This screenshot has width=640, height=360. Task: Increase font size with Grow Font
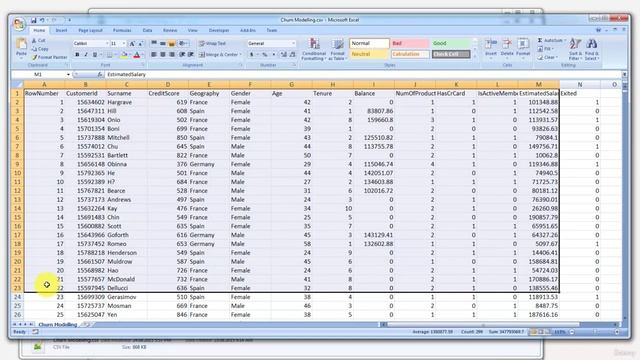point(132,44)
